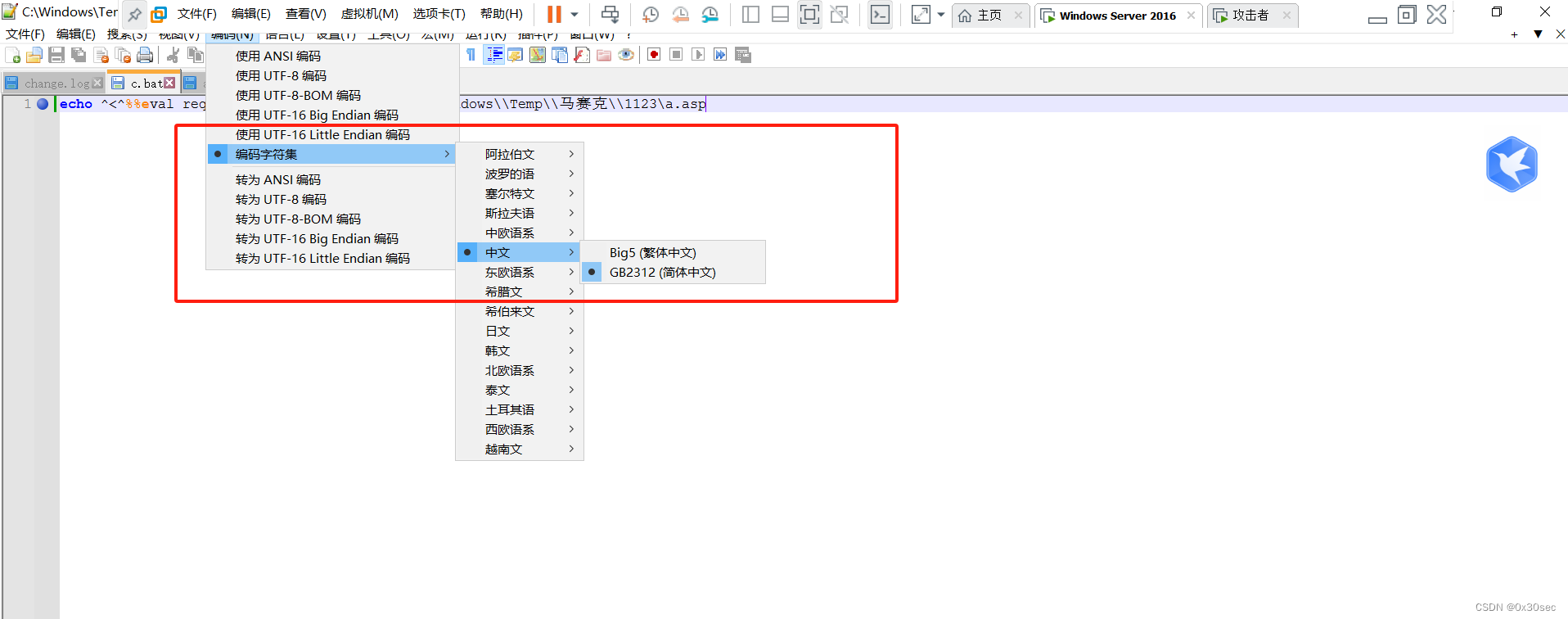Expand the 编码字符集 submenu
Screen dimensions: 1568x619
332,154
